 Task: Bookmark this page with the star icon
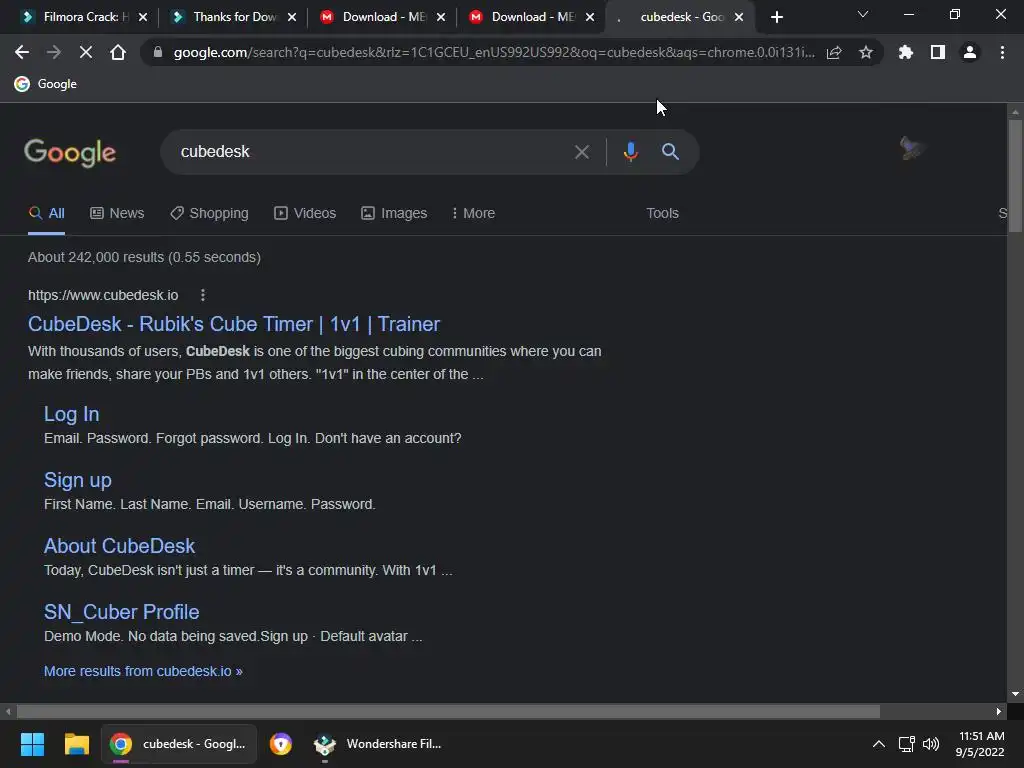coord(866,52)
